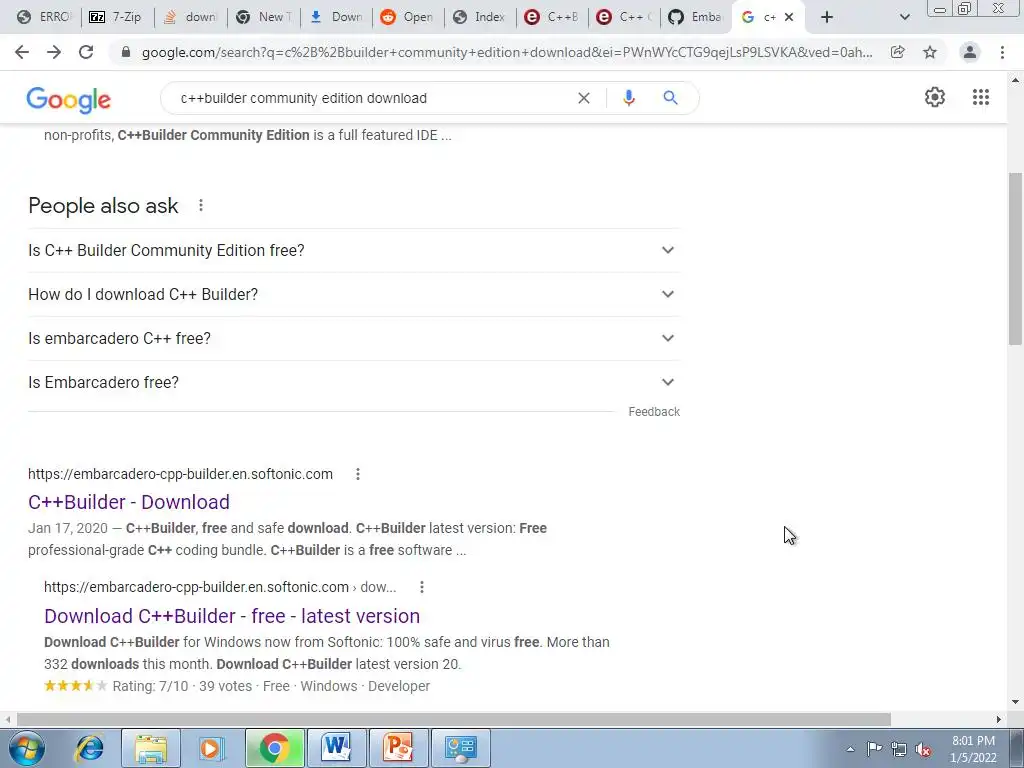Click the share page icon in address bar

[x=898, y=52]
